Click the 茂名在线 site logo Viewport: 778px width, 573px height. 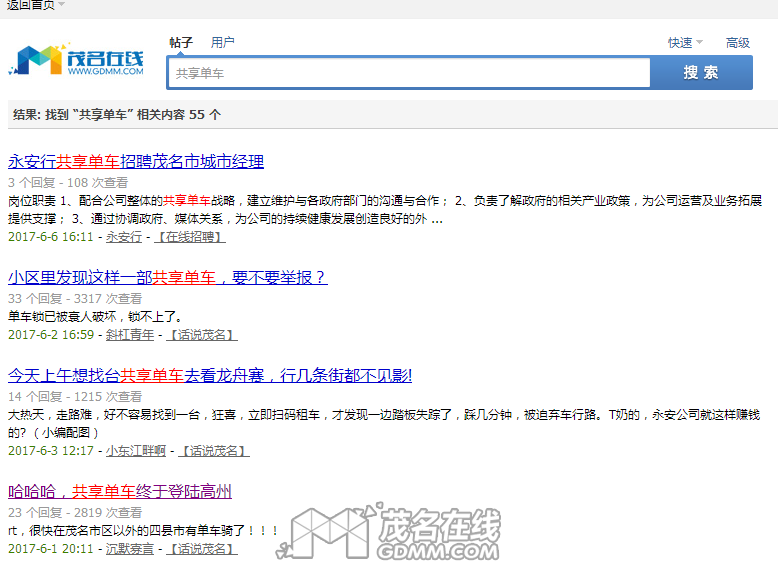76,61
